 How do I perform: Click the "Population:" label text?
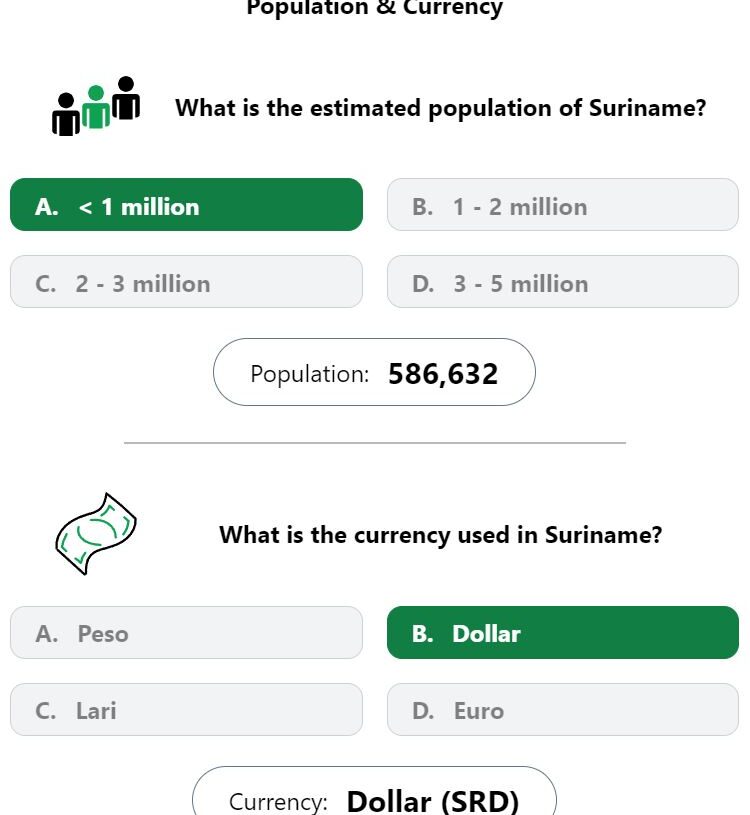coord(310,374)
